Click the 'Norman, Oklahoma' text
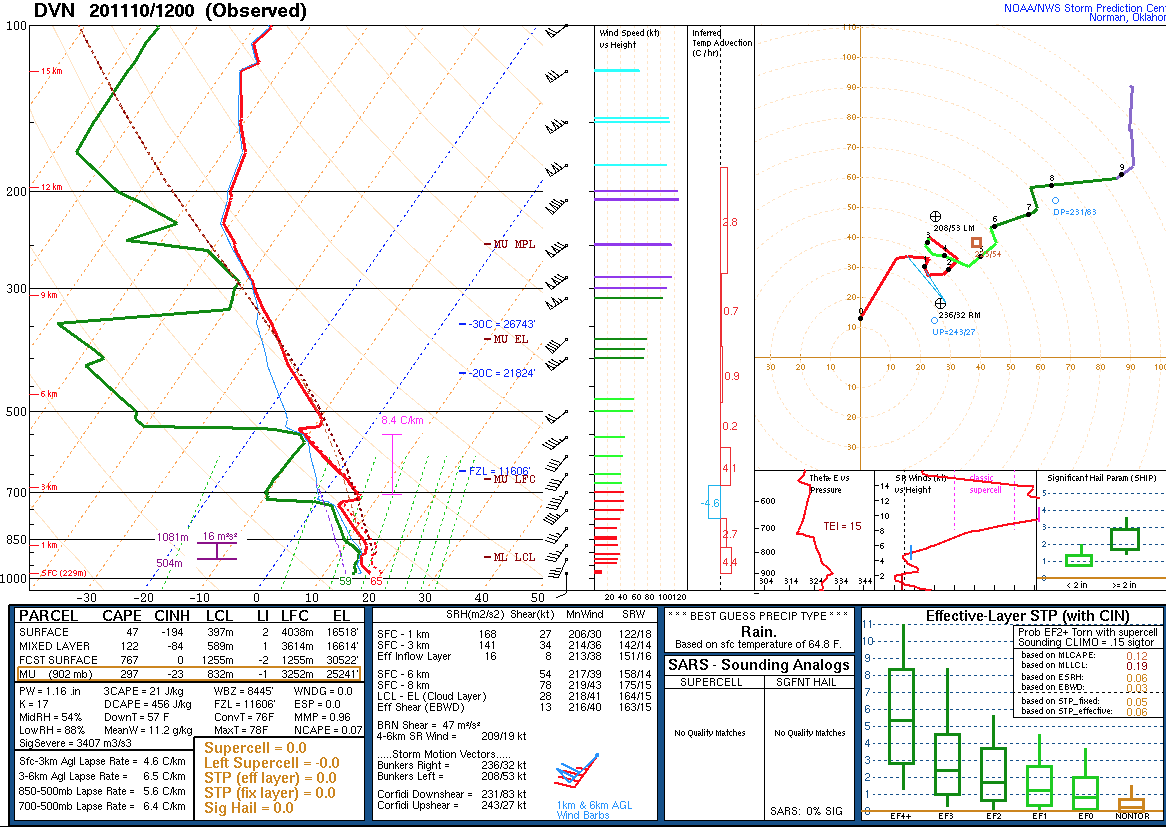The width and height of the screenshot is (1166, 828). pos(1127,18)
